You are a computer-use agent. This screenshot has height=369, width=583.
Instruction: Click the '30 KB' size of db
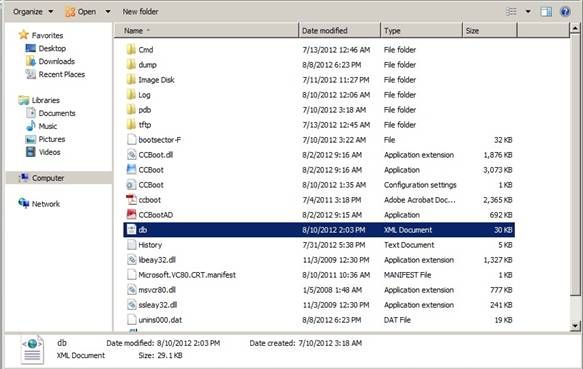pos(503,230)
